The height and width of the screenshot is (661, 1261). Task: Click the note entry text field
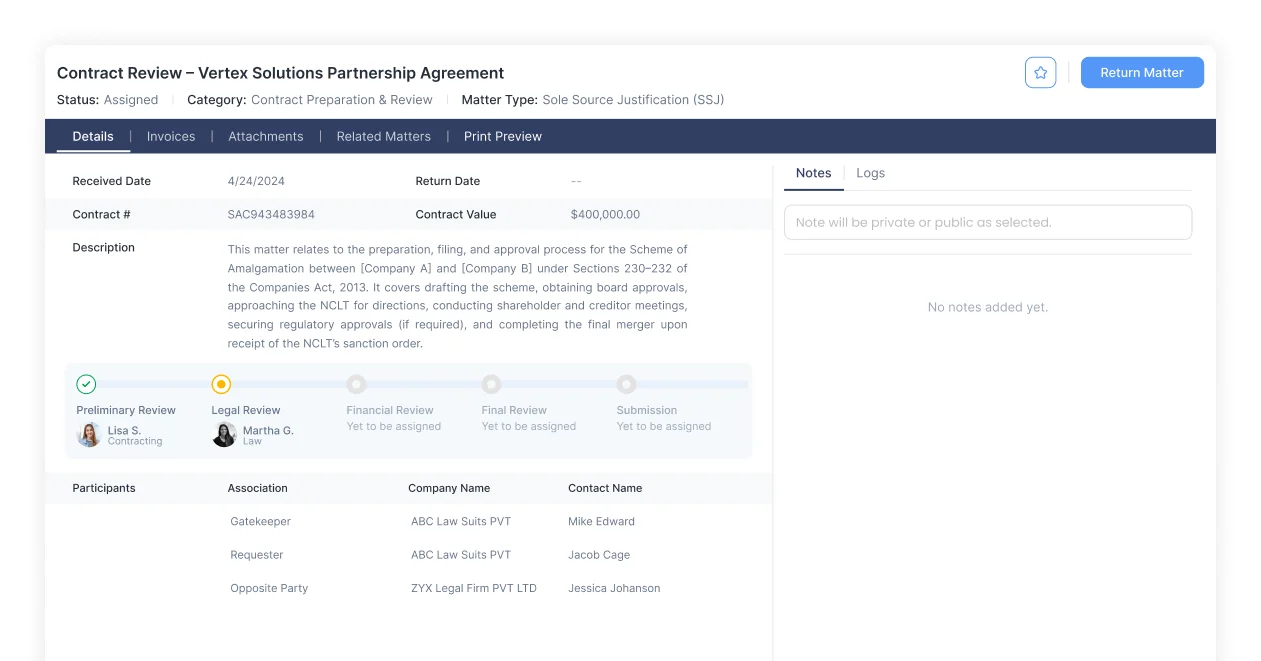coord(988,222)
